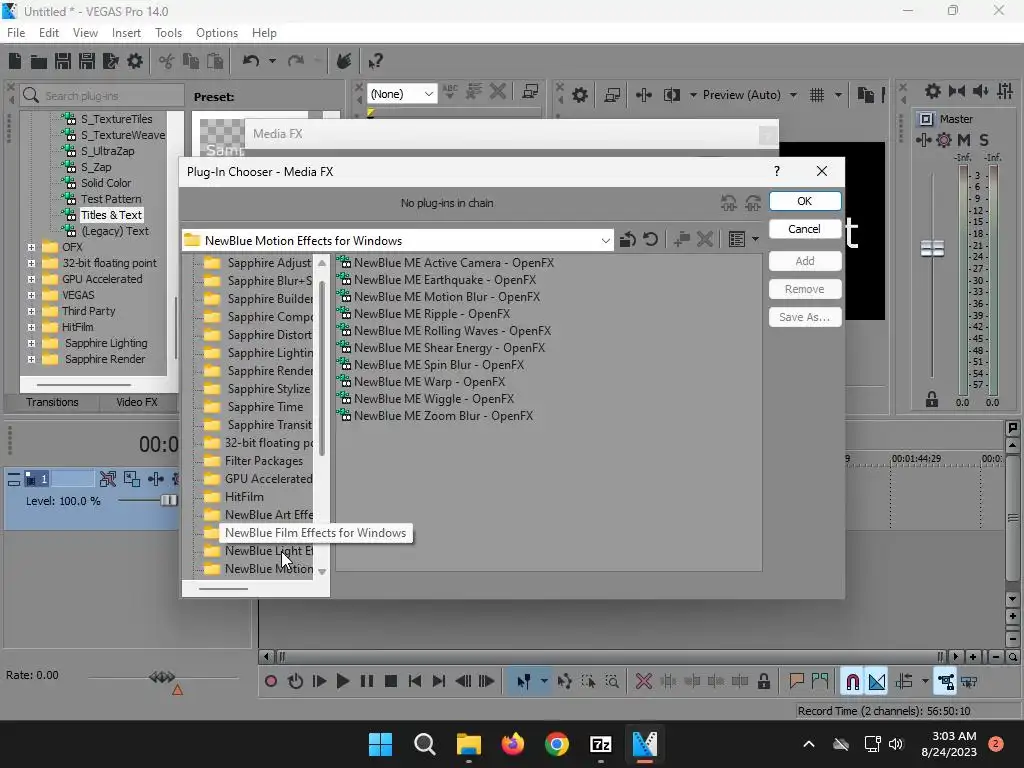Click Refresh icon in Plug-In Chooser
This screenshot has width=1024, height=768.
pyautogui.click(x=650, y=240)
